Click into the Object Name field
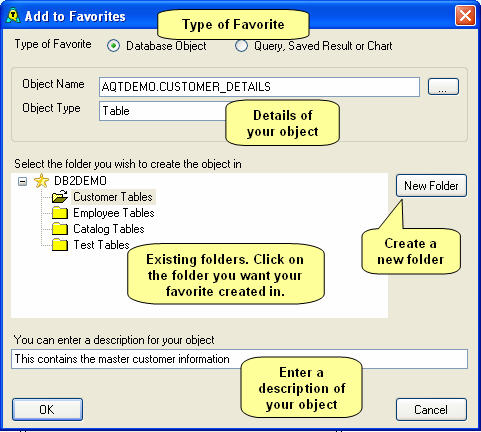The height and width of the screenshot is (432, 481). point(259,87)
